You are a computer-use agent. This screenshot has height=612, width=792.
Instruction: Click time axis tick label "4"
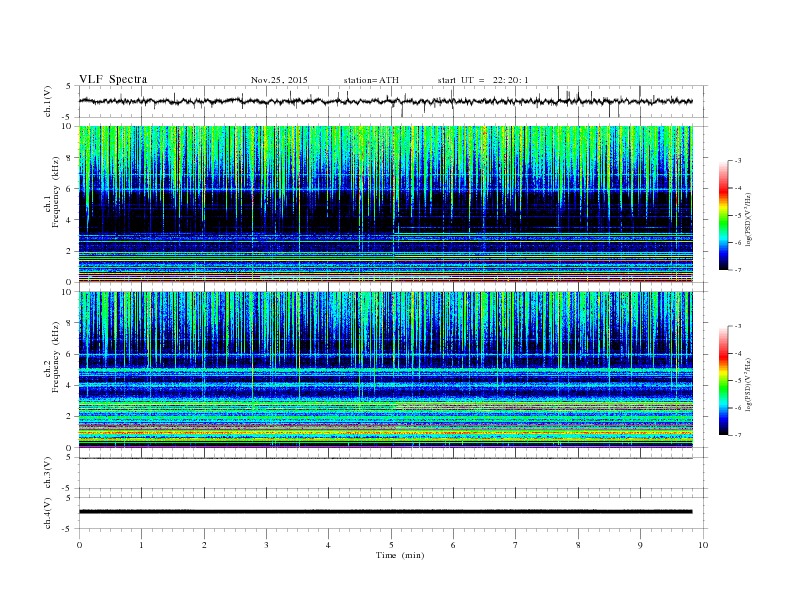329,545
